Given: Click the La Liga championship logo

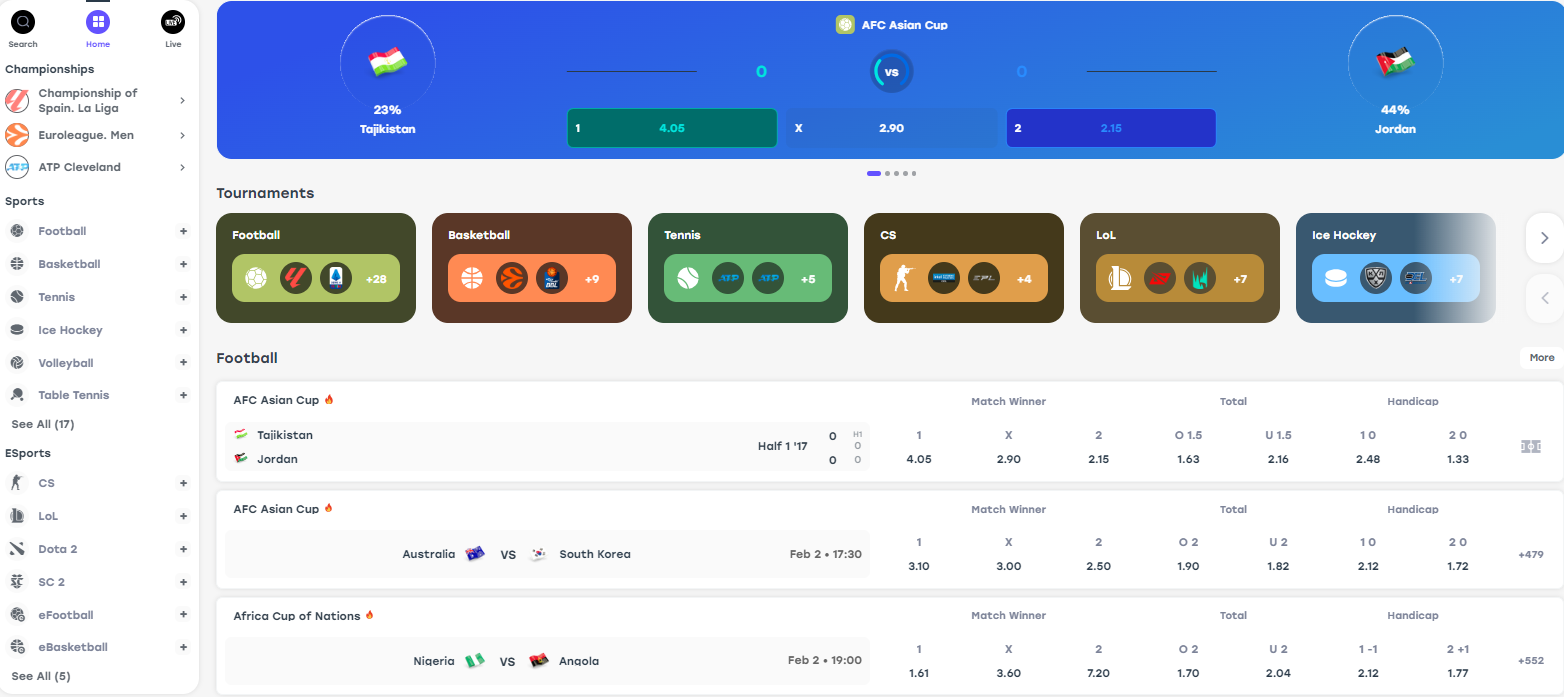Looking at the screenshot, I should click(x=17, y=100).
